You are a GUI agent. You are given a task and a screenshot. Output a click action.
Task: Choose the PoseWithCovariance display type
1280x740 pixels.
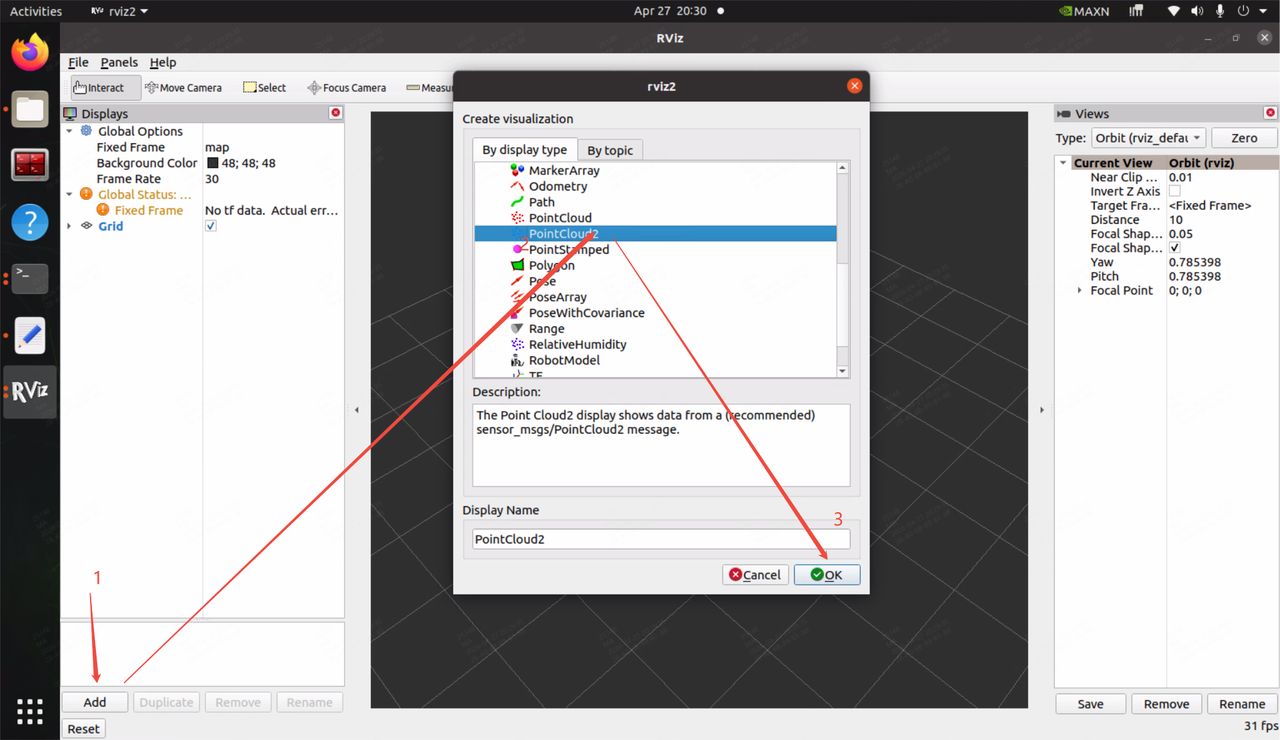click(586, 313)
